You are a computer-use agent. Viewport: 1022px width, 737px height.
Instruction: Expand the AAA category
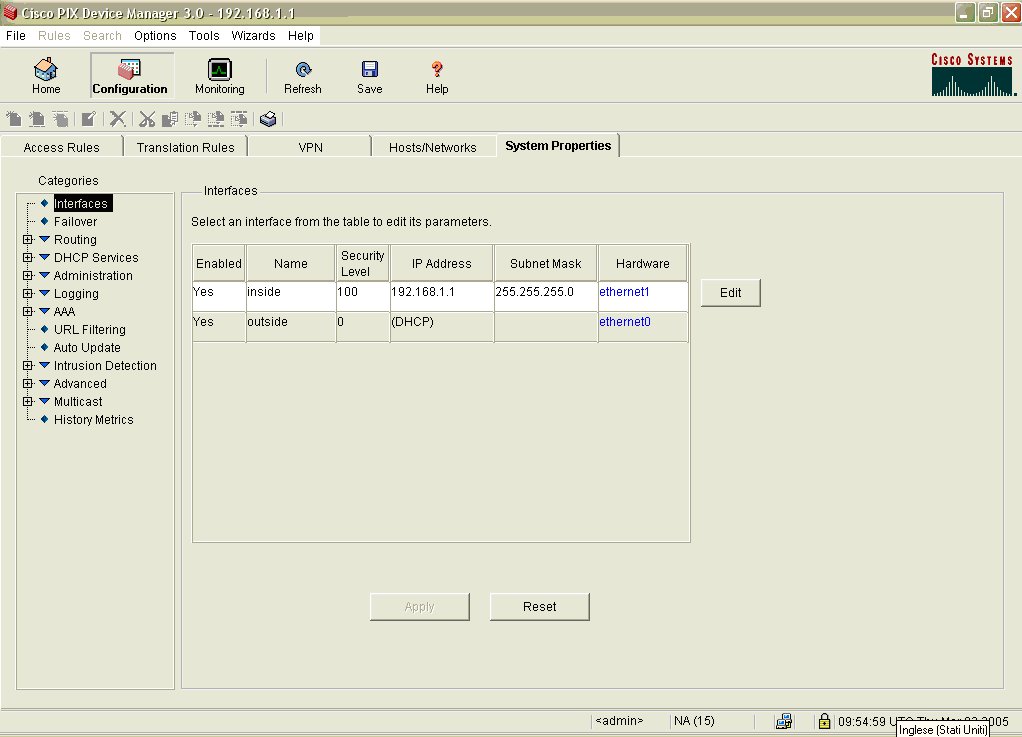point(28,311)
